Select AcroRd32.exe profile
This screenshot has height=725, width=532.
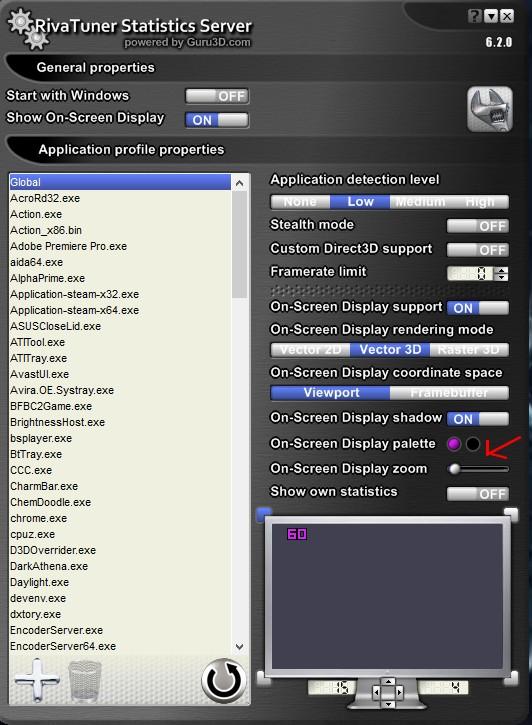point(120,198)
